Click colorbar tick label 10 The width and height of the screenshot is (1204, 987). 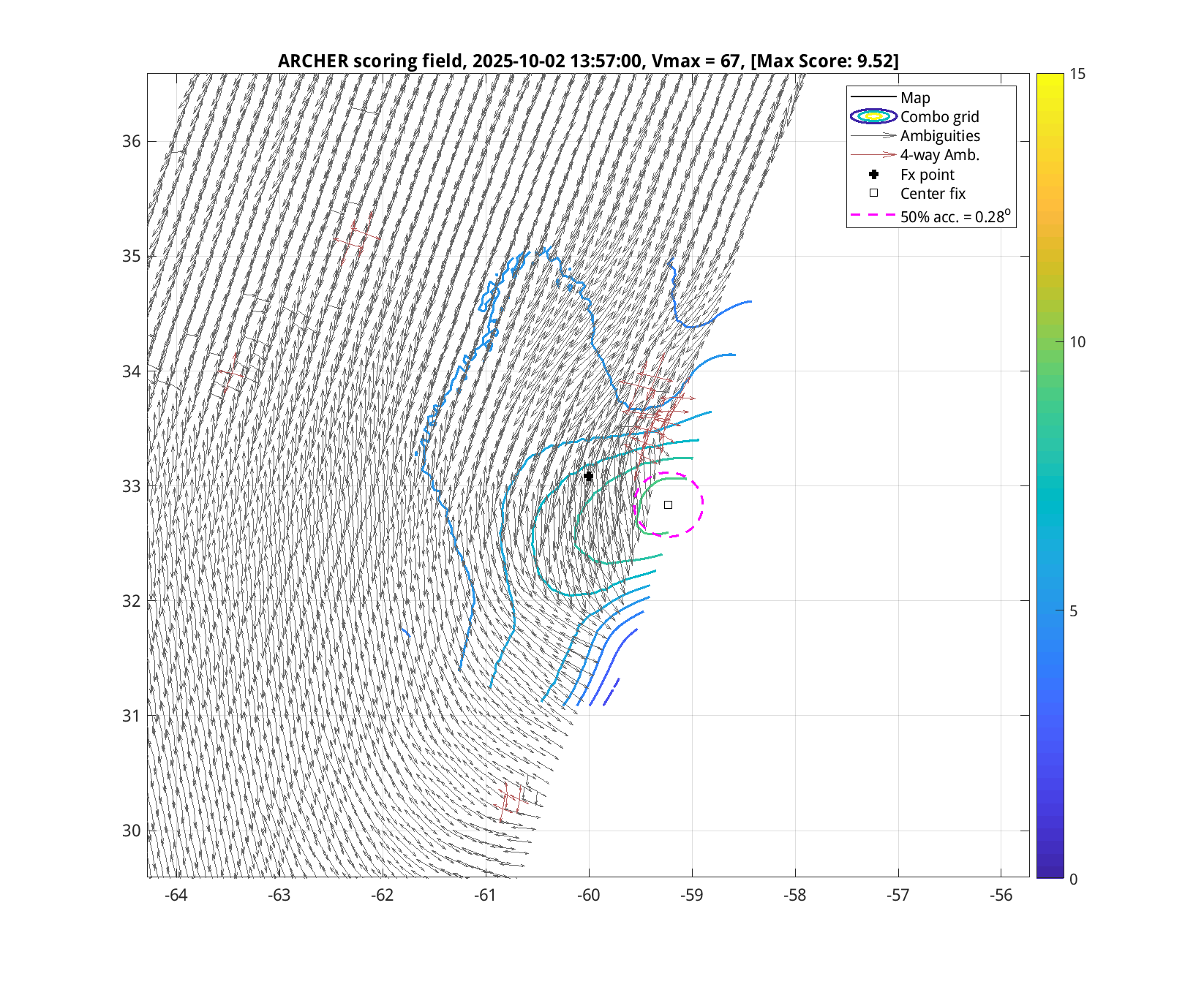(1077, 342)
